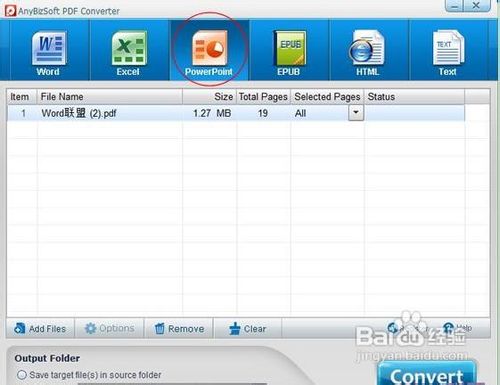Click the All value in Selected Pages
Screen dimensions: 500x385
tap(300, 113)
